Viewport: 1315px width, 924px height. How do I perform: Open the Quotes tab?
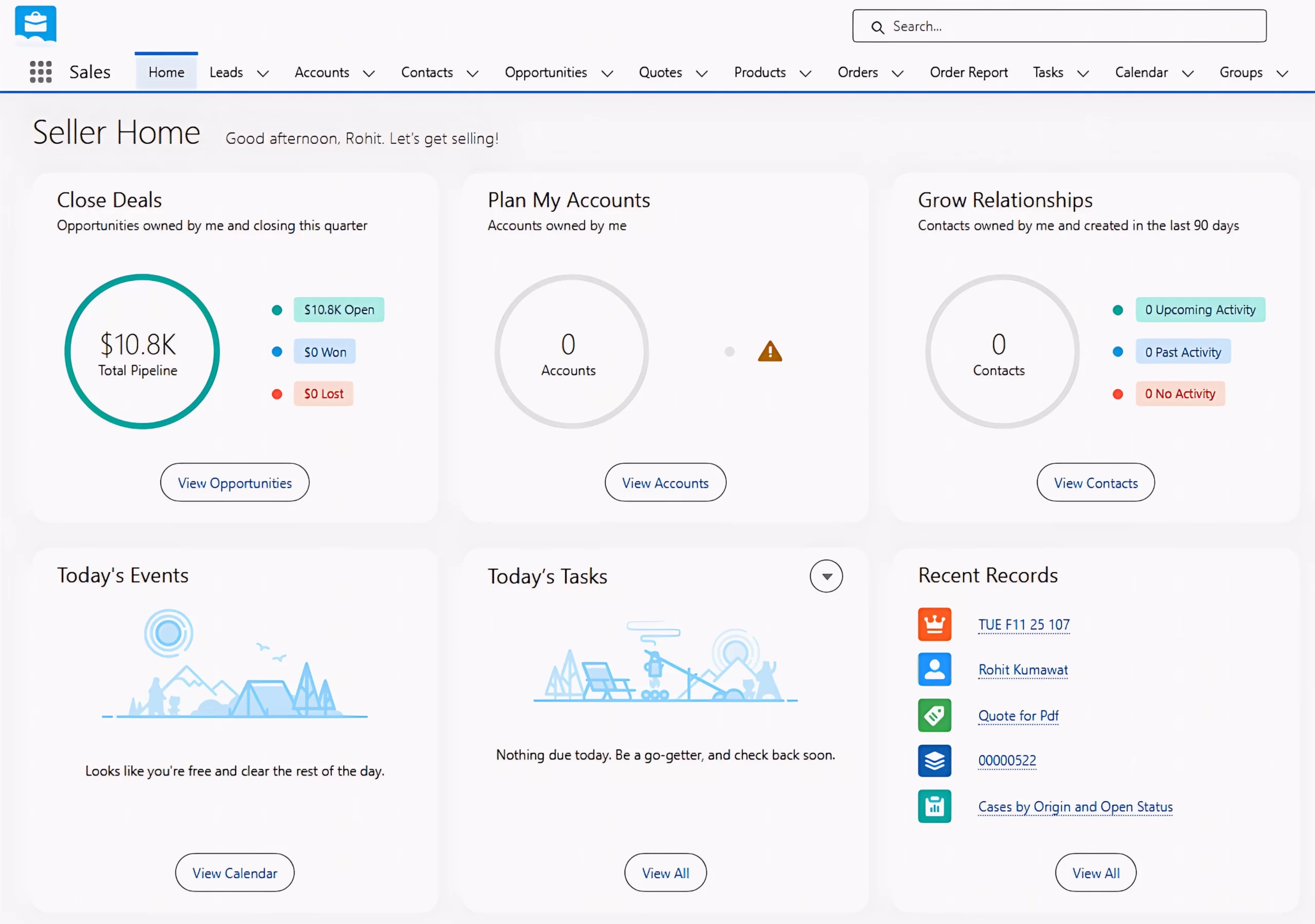point(661,72)
